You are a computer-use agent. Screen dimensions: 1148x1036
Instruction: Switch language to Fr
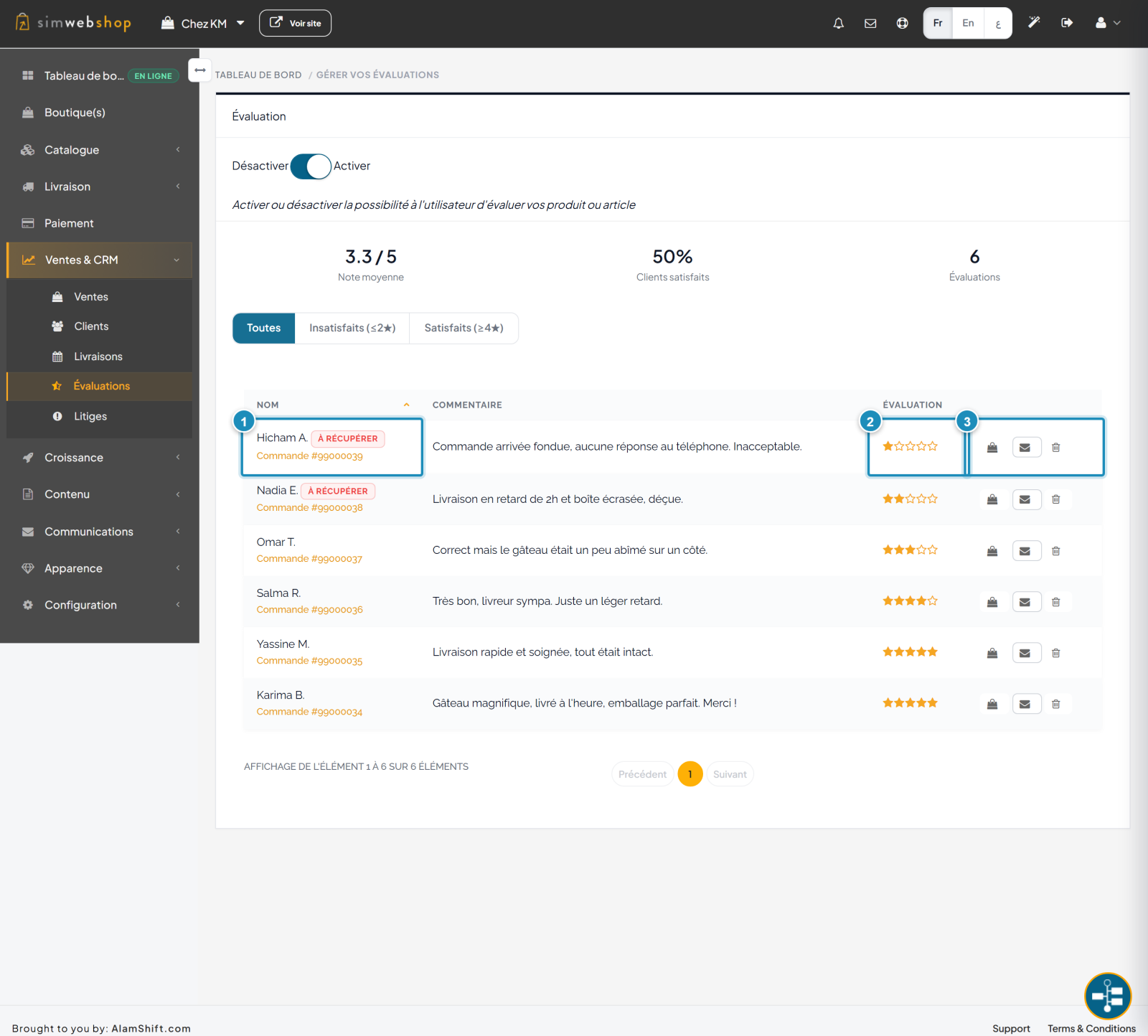coord(938,23)
